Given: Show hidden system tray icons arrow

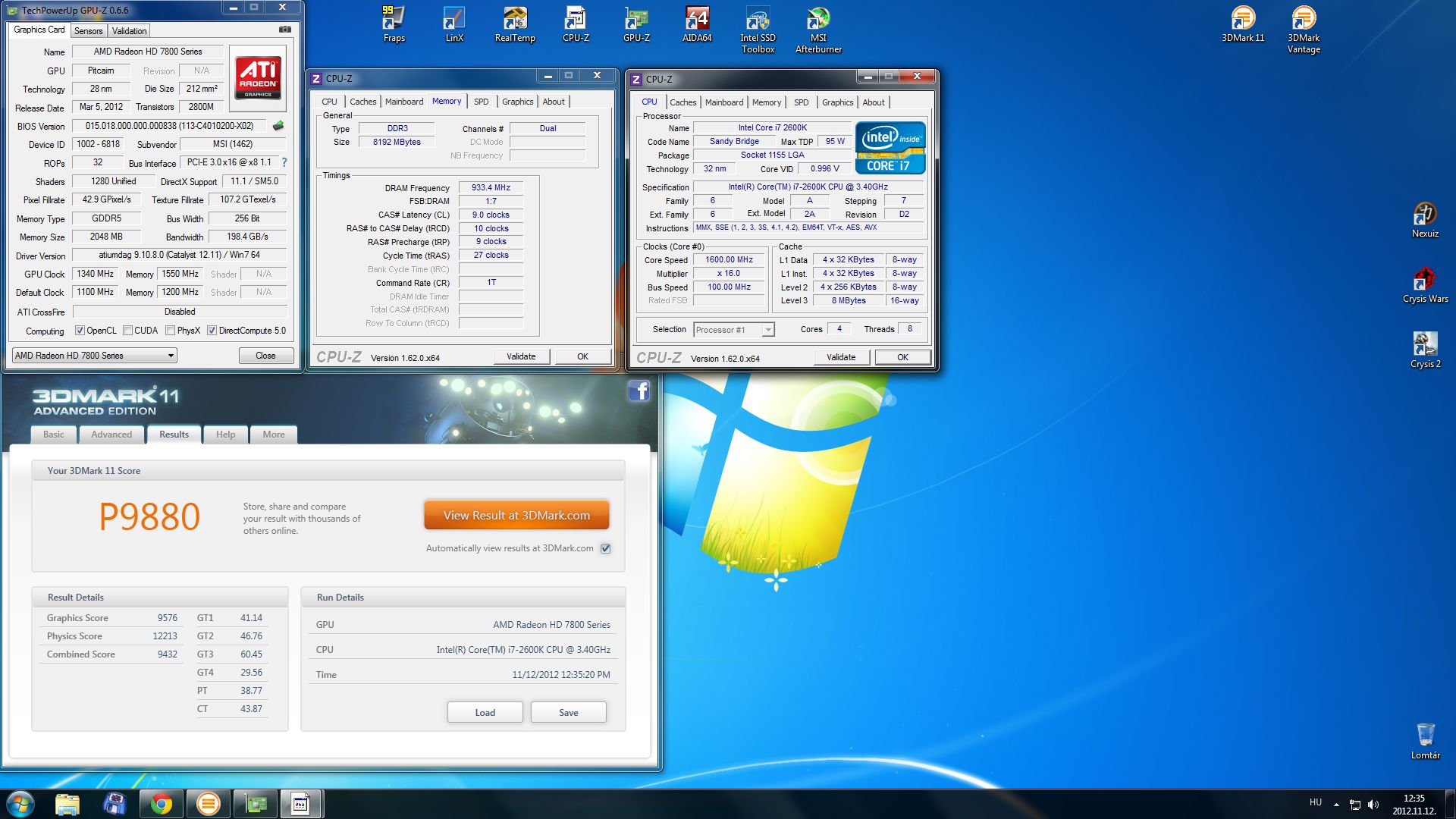Looking at the screenshot, I should coord(1336,804).
